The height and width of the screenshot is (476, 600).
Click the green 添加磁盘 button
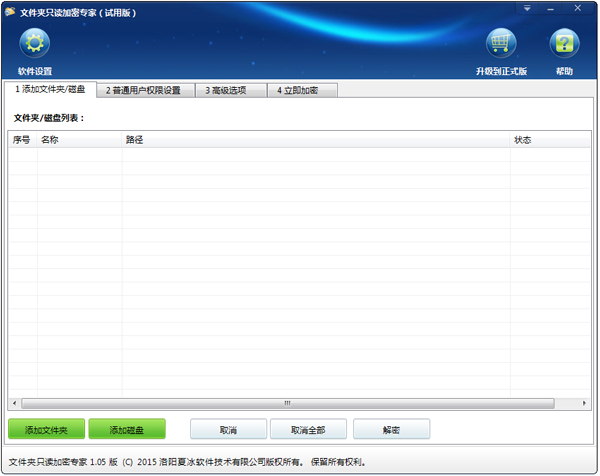[x=127, y=429]
